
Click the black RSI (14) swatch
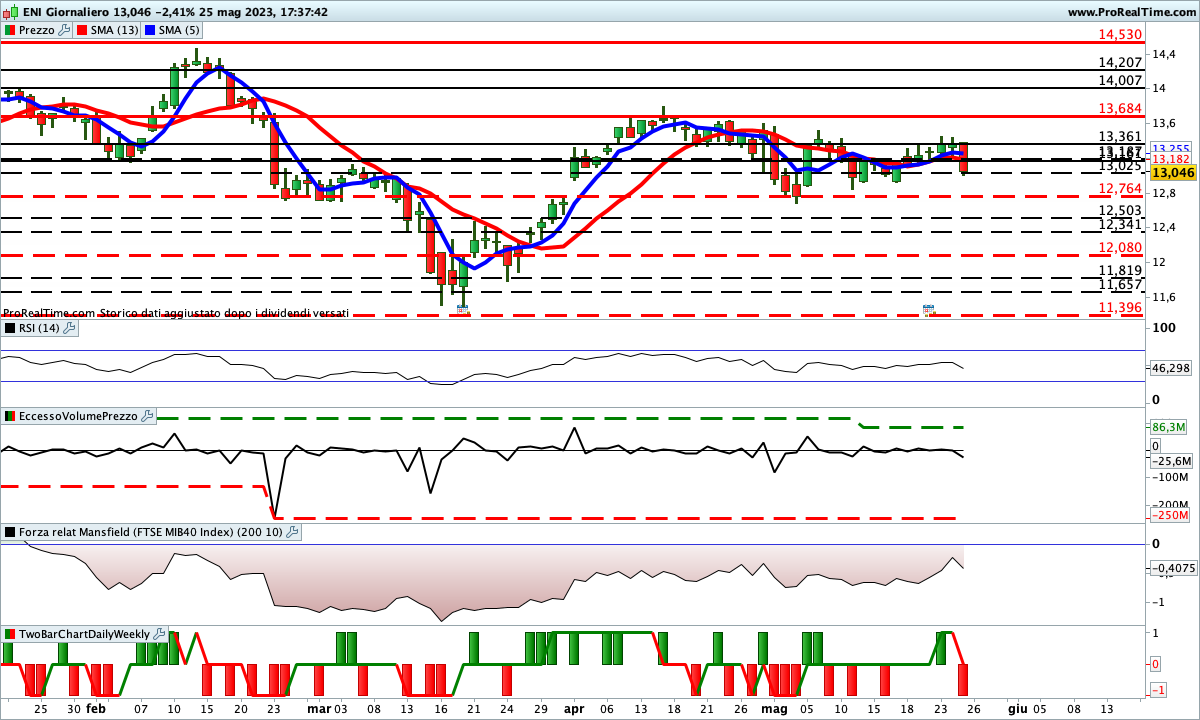[x=10, y=327]
